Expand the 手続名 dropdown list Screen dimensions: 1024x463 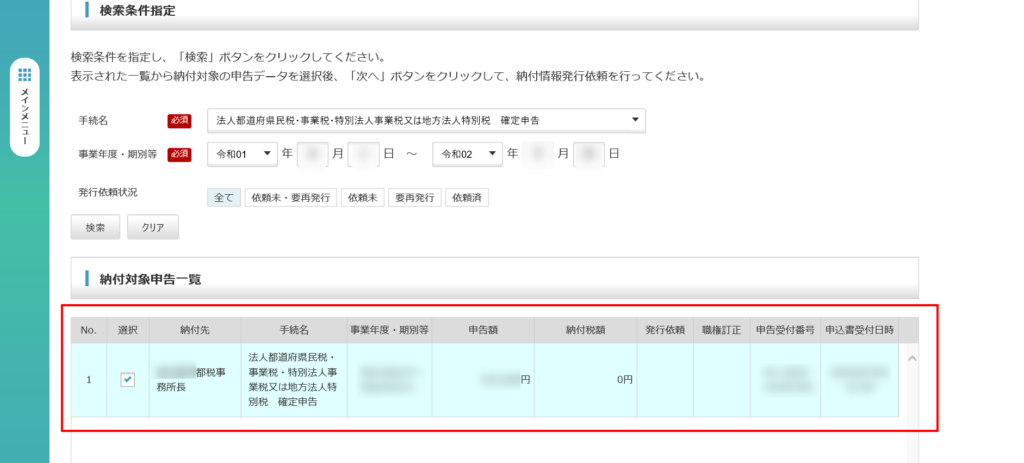426,121
